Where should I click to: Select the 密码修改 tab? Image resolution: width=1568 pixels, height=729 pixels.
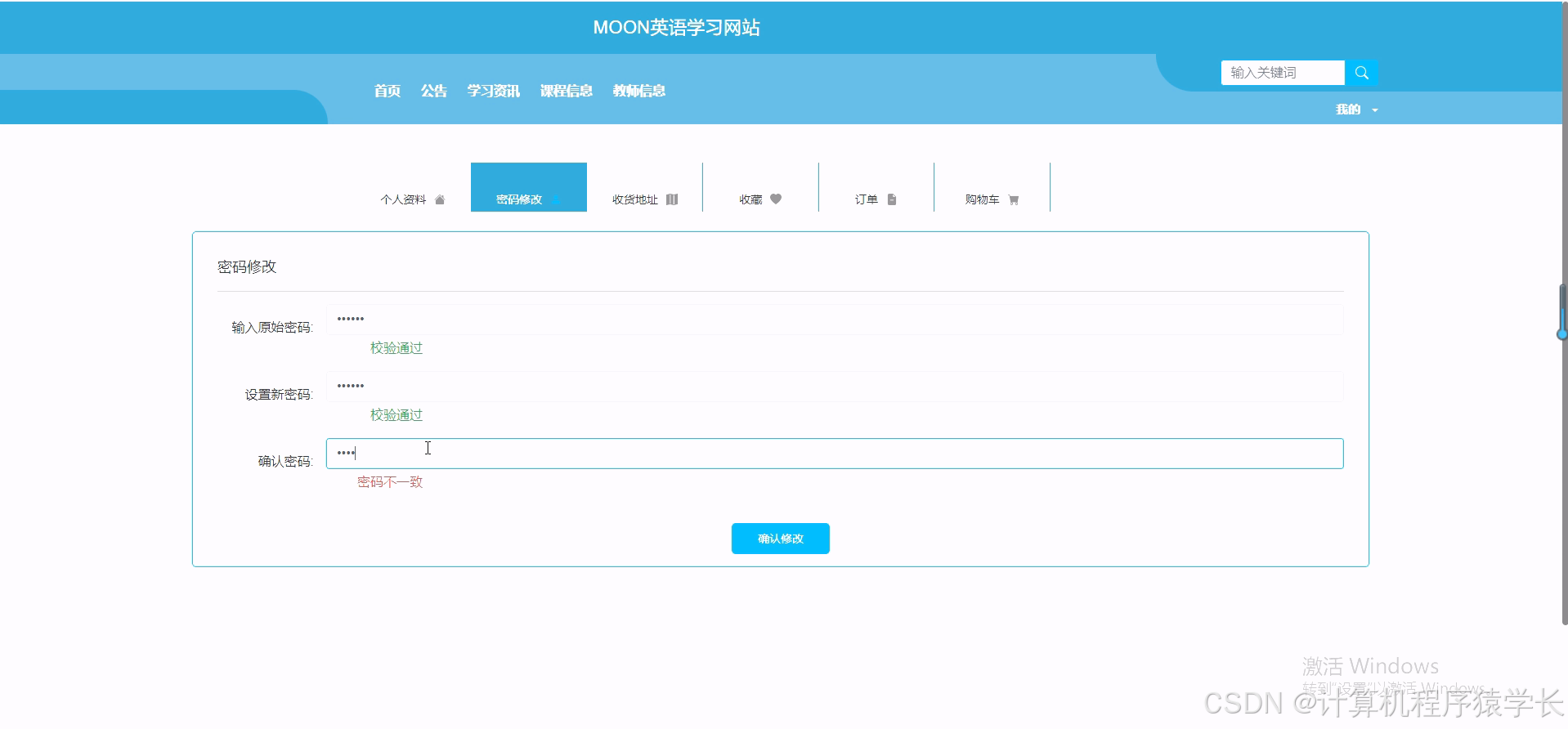[x=529, y=187]
